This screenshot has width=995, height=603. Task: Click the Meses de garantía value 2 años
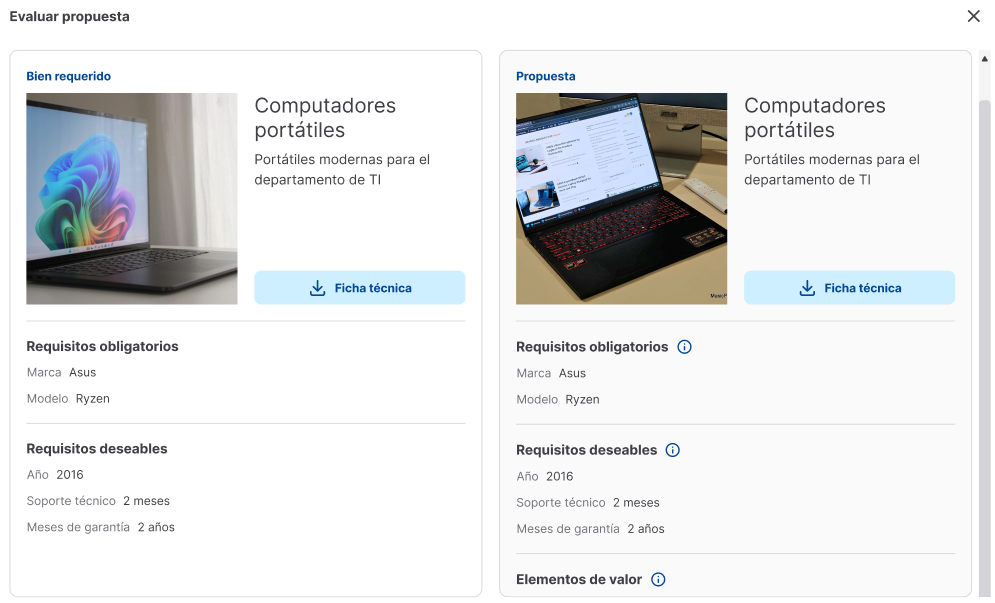pyautogui.click(x=156, y=527)
